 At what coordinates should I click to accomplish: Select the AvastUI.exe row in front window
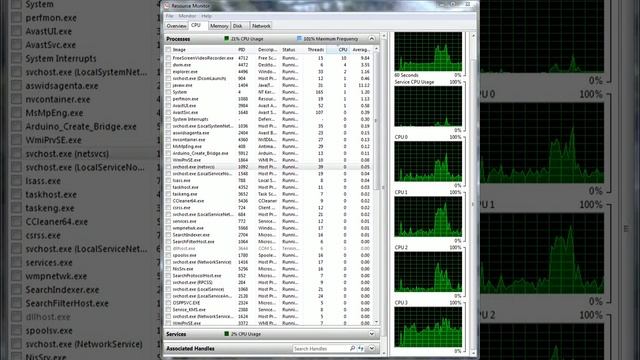269,106
